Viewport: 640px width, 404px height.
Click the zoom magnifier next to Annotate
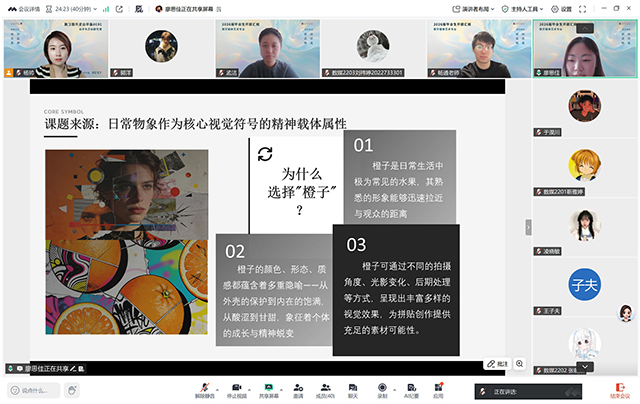(521, 364)
